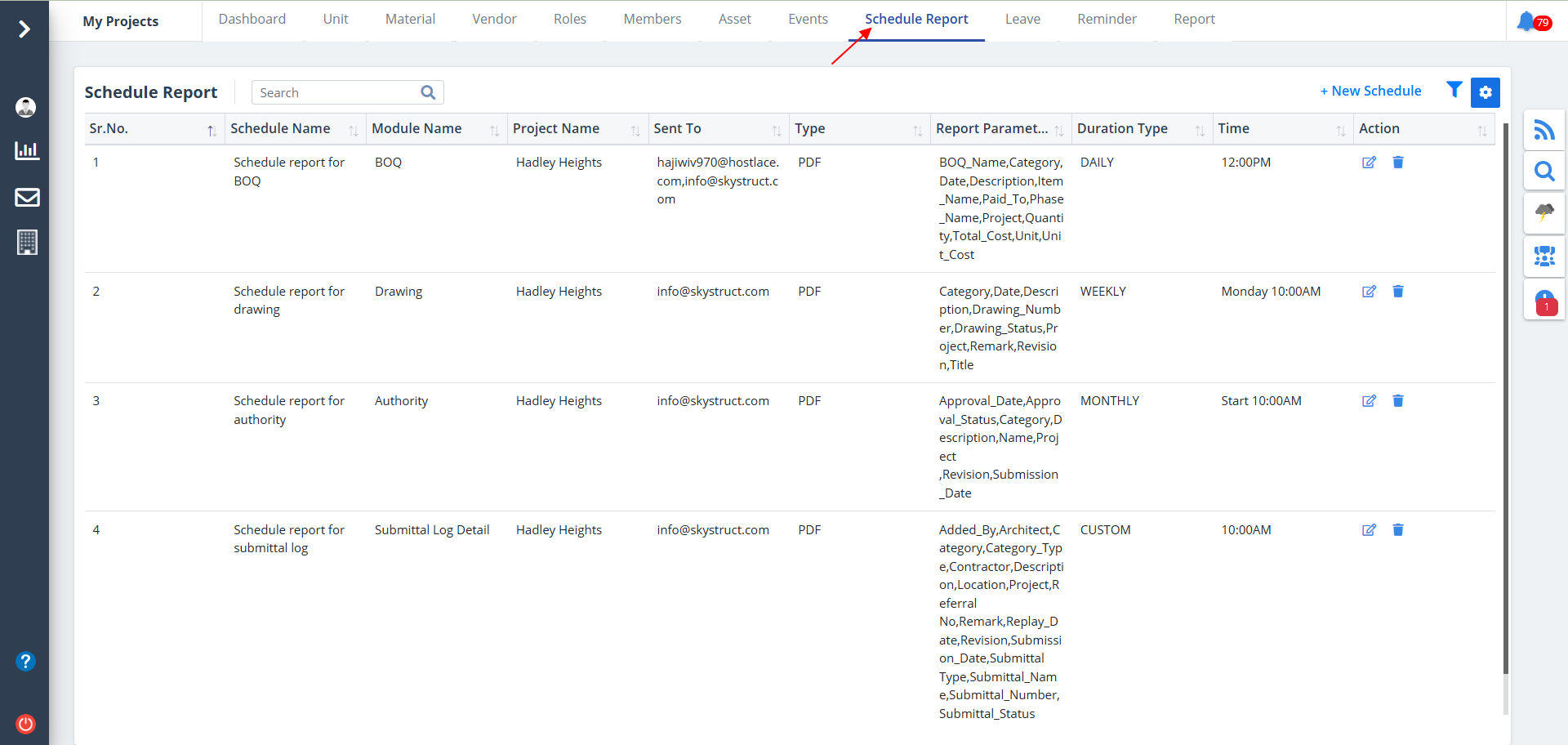Open the filter funnel icon
The width and height of the screenshot is (1568, 745).
(1454, 90)
